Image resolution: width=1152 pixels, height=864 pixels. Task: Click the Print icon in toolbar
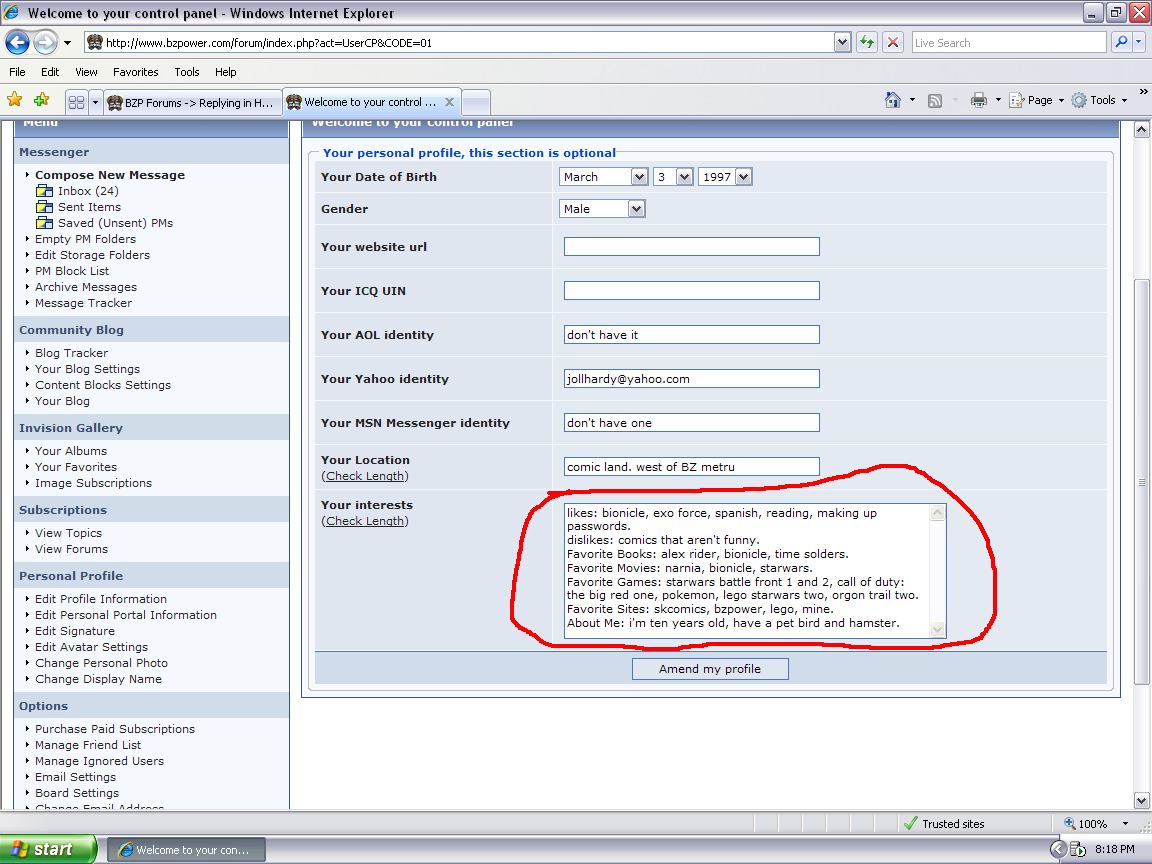coord(979,100)
